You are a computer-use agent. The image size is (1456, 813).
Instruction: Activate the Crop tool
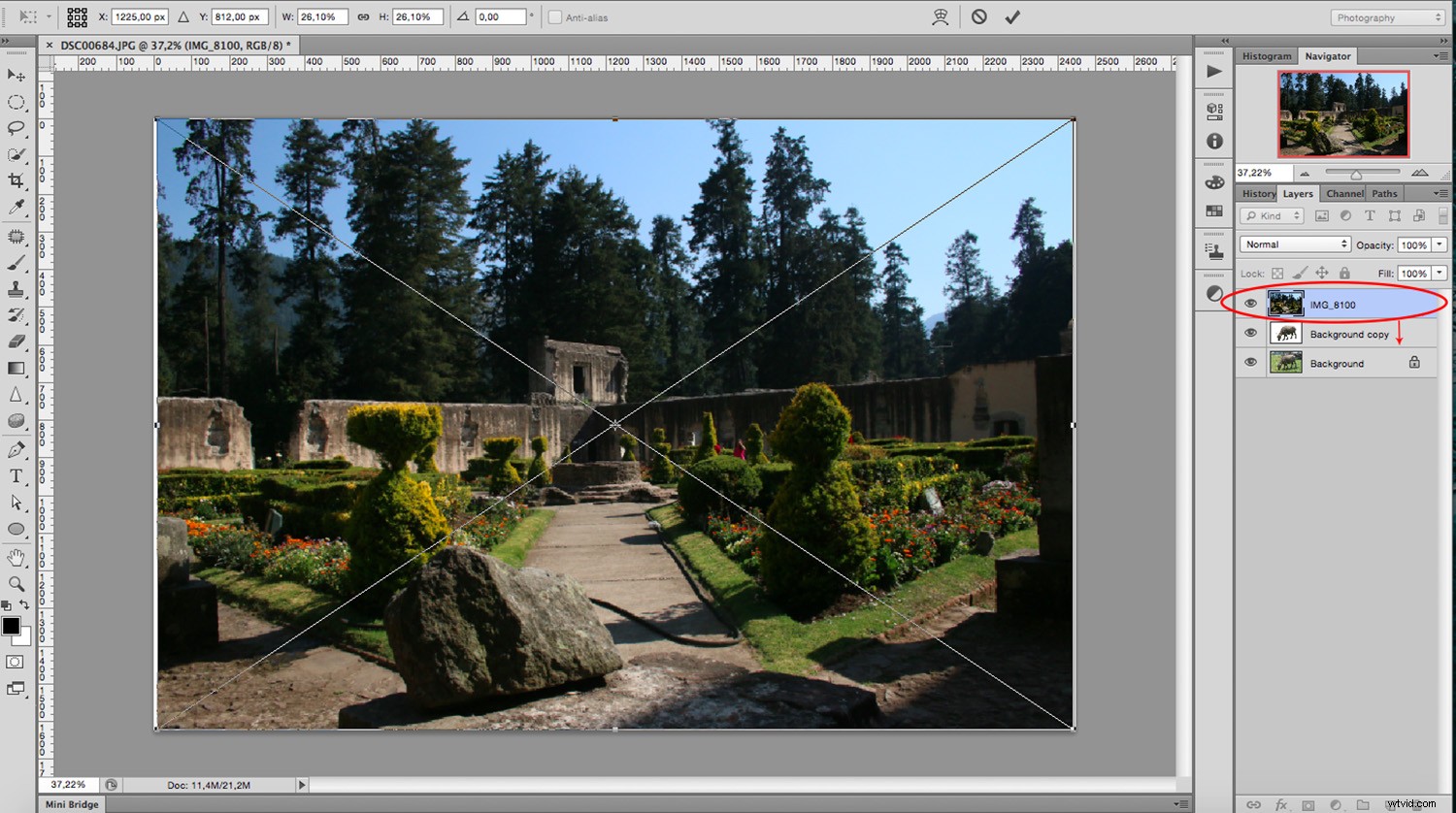coord(17,180)
